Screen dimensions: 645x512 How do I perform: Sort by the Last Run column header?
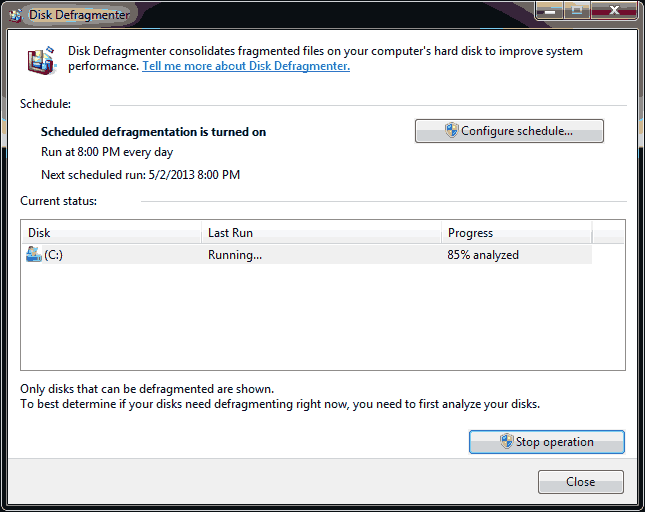coord(320,233)
